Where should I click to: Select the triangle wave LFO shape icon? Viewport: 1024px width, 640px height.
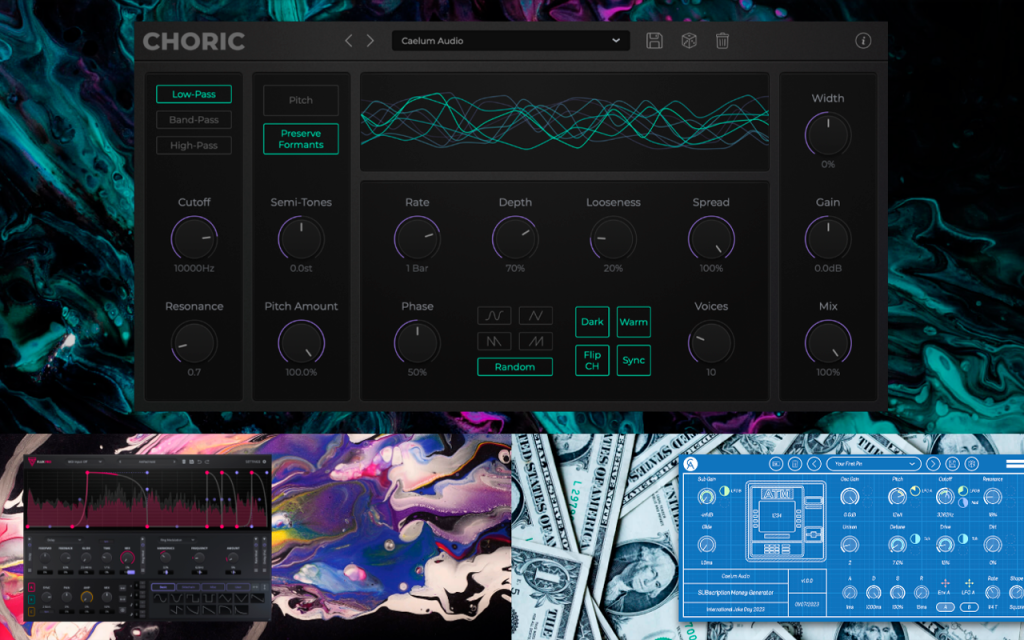tap(536, 315)
